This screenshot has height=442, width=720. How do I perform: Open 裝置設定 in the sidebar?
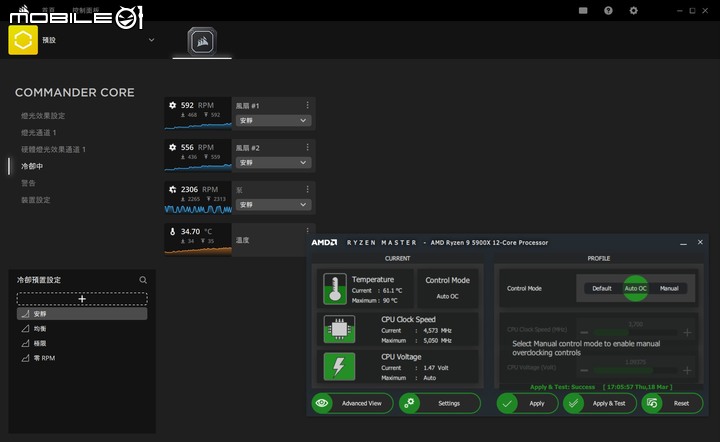click(35, 200)
